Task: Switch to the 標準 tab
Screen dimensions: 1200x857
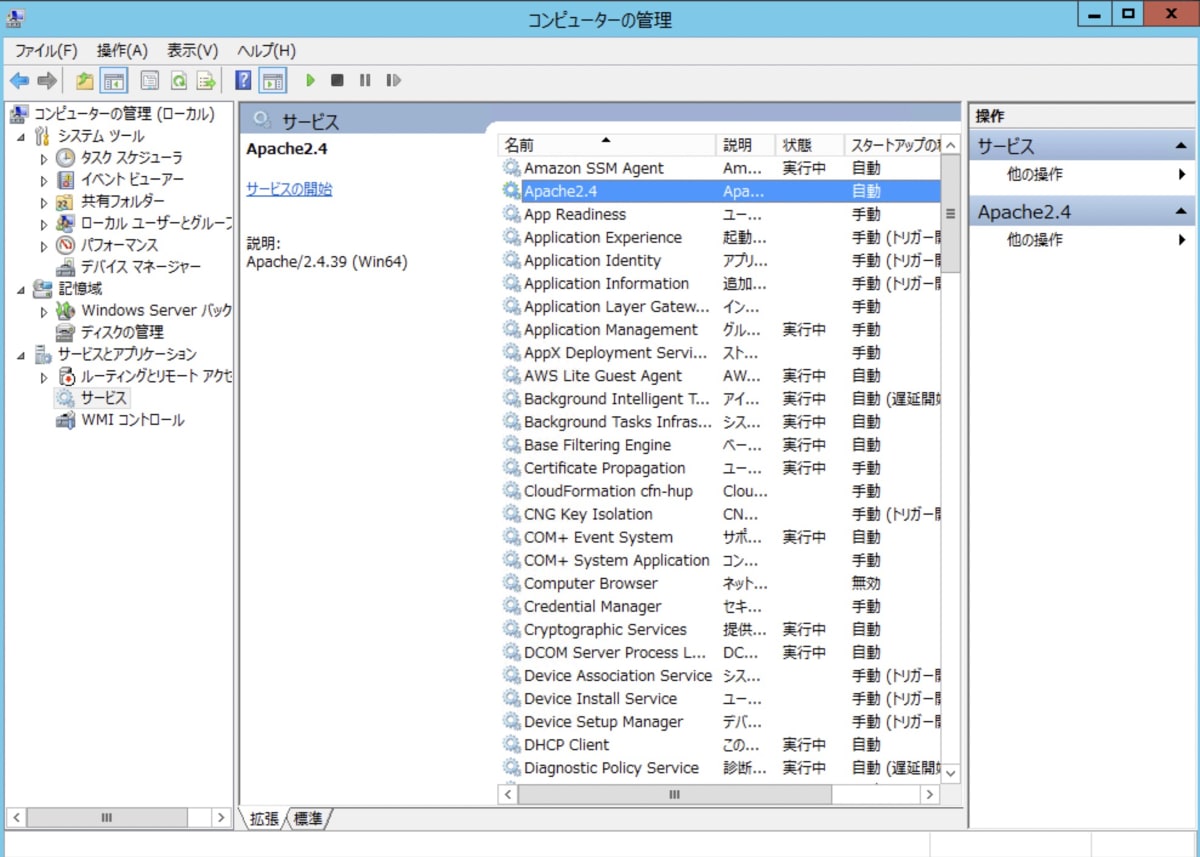Action: pyautogui.click(x=309, y=819)
